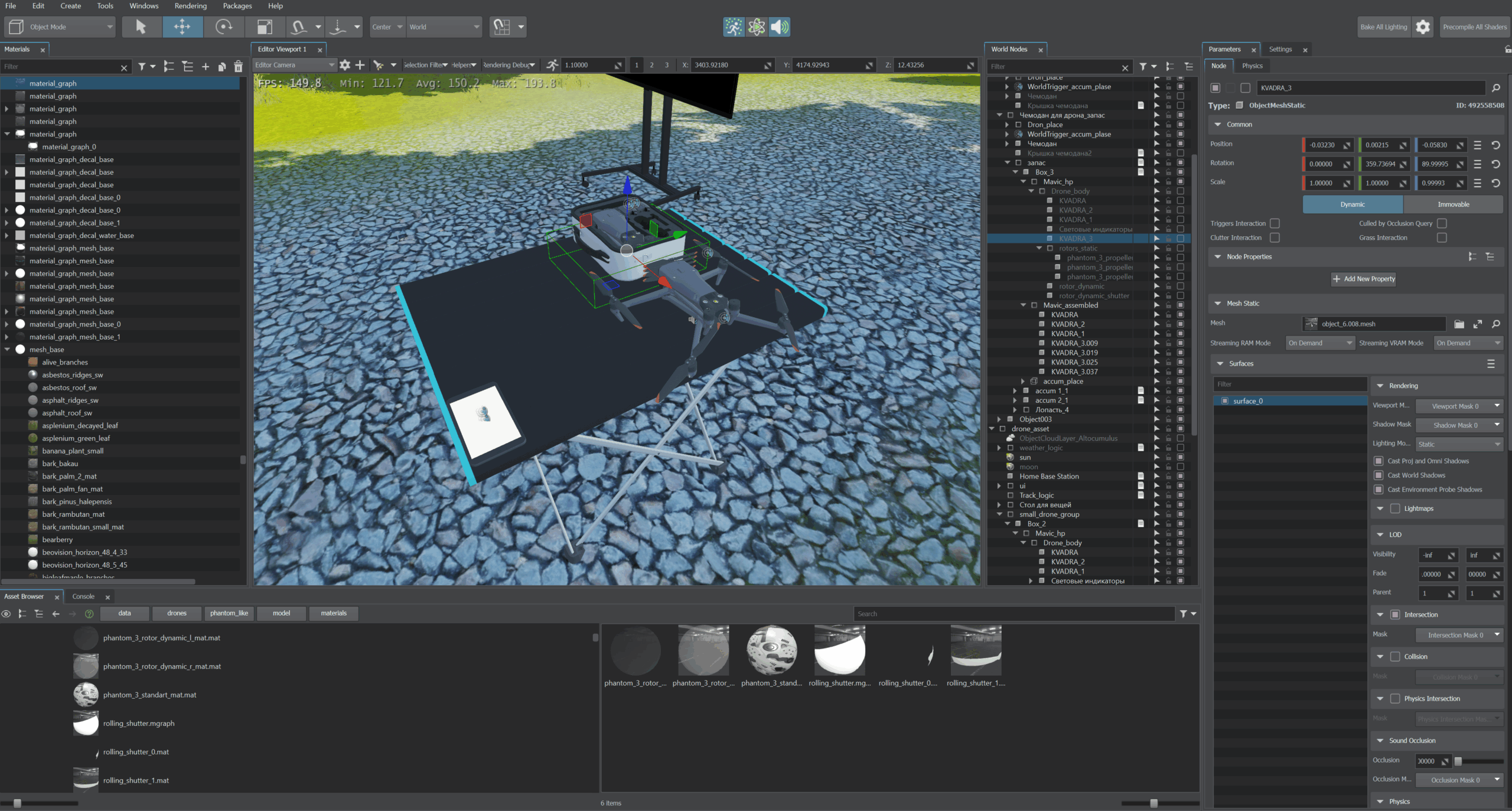This screenshot has height=811, width=1512.
Task: Collapse the mesh_base material tree item
Action: click(x=8, y=350)
